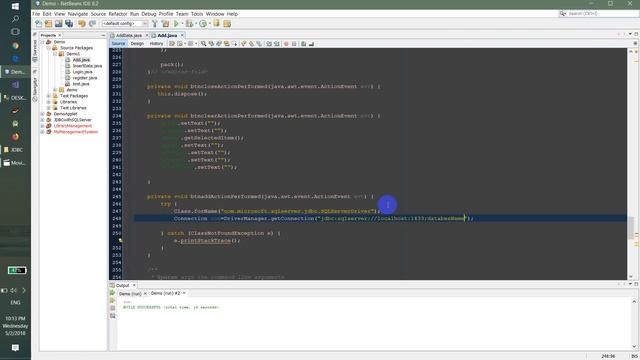
Task: Open the Window menu
Action: point(215,14)
